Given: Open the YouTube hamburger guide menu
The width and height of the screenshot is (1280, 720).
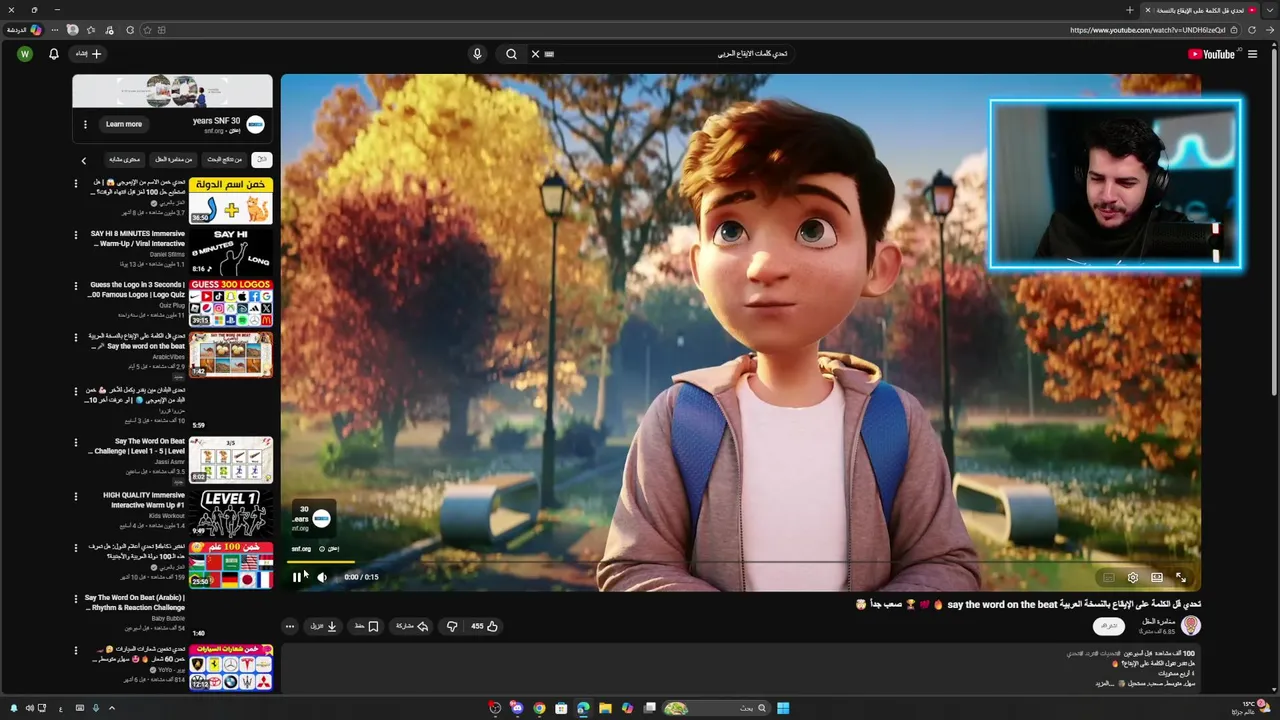Looking at the screenshot, I should 1252,54.
